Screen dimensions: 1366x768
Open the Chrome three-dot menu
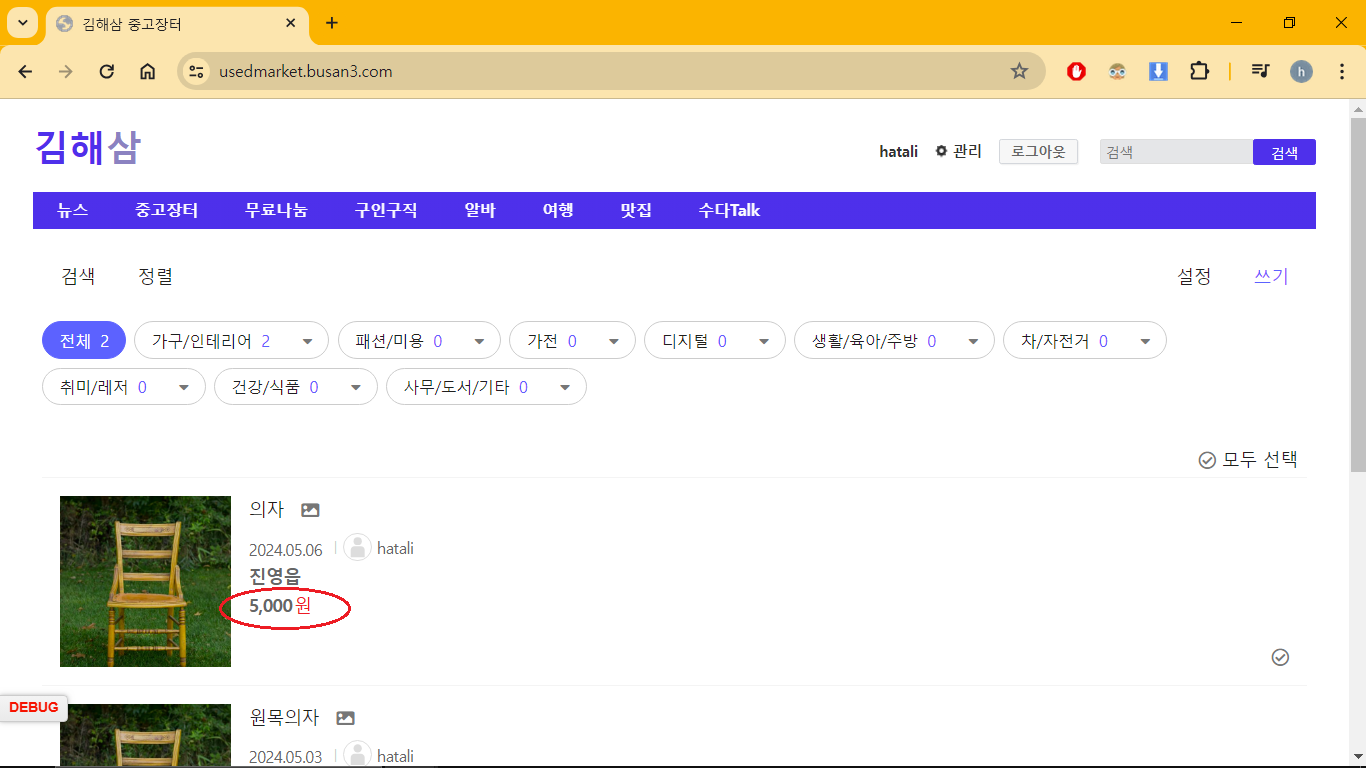1342,71
